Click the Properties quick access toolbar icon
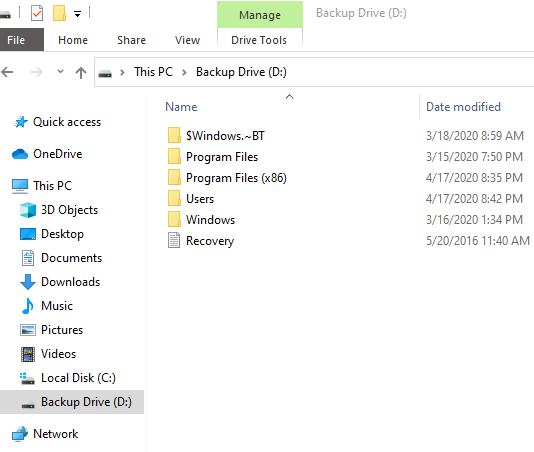The height and width of the screenshot is (452, 534). click(x=37, y=13)
